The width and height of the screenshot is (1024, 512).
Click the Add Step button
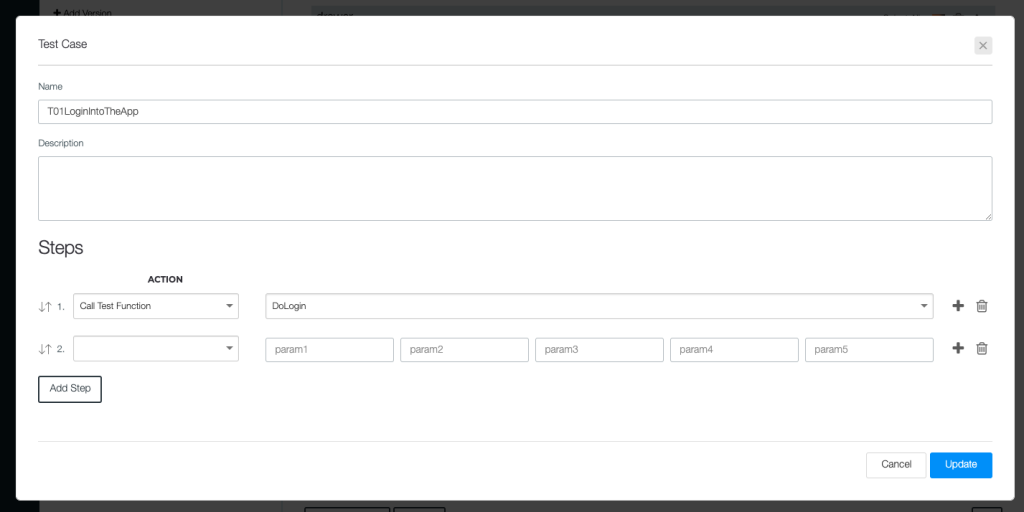(x=70, y=389)
